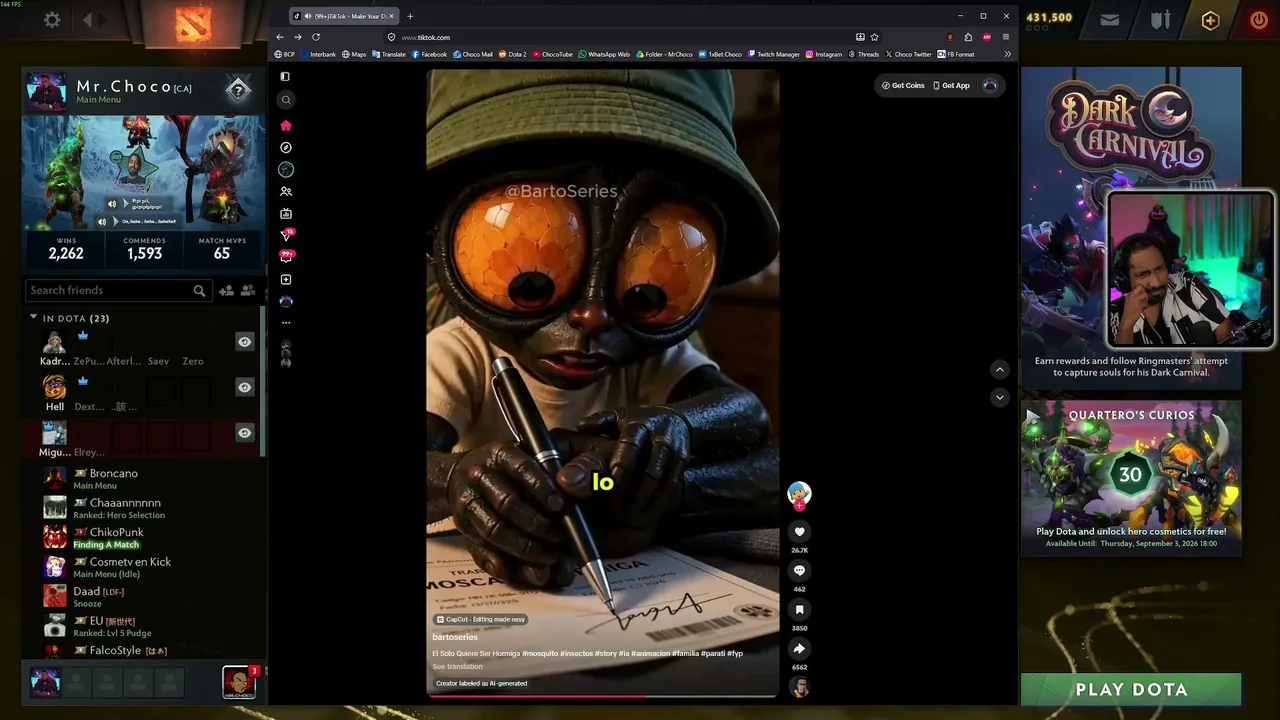Open the creator avatar beside the video
This screenshot has width=1280, height=720.
pyautogui.click(x=799, y=492)
